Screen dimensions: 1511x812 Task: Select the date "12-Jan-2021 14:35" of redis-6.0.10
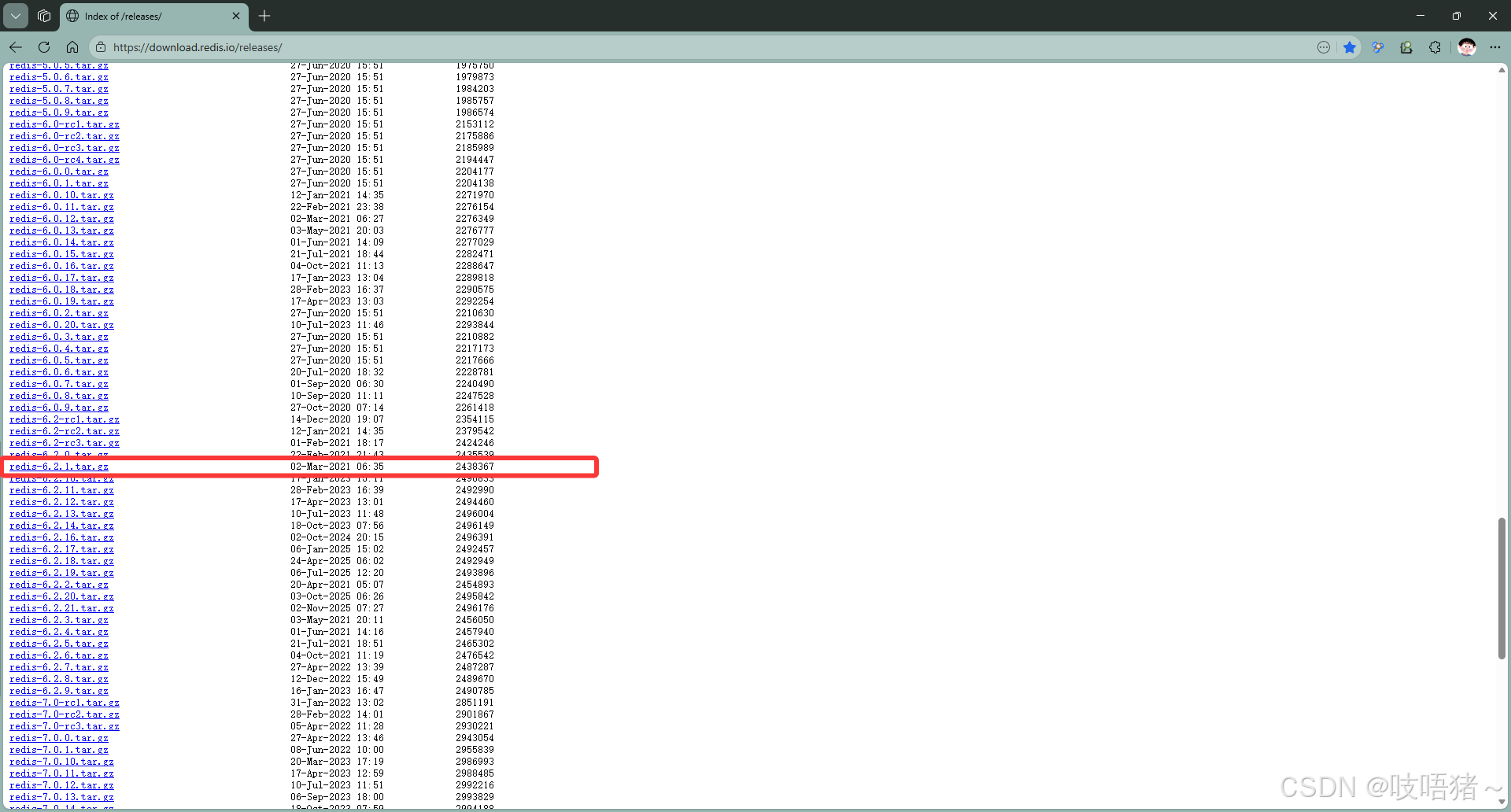[x=337, y=195]
